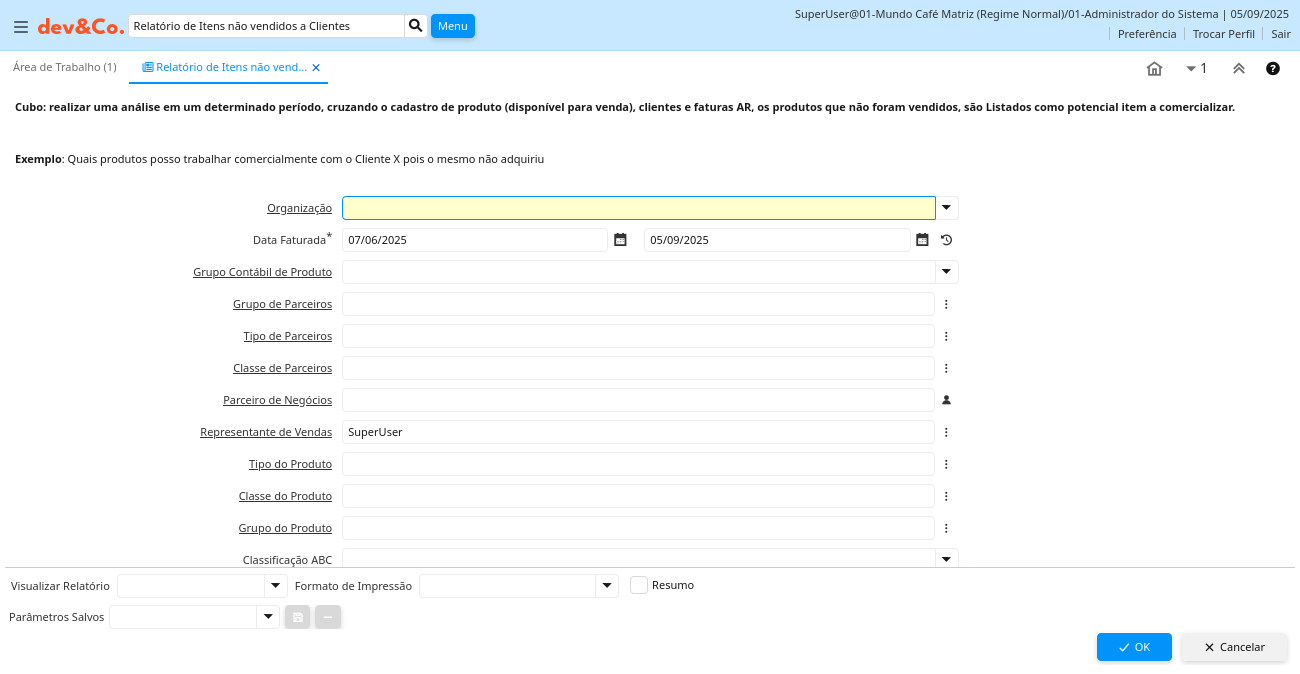Screen dimensions: 1300x674
Task: Open the Formato de Impressão dropdown
Action: point(607,586)
